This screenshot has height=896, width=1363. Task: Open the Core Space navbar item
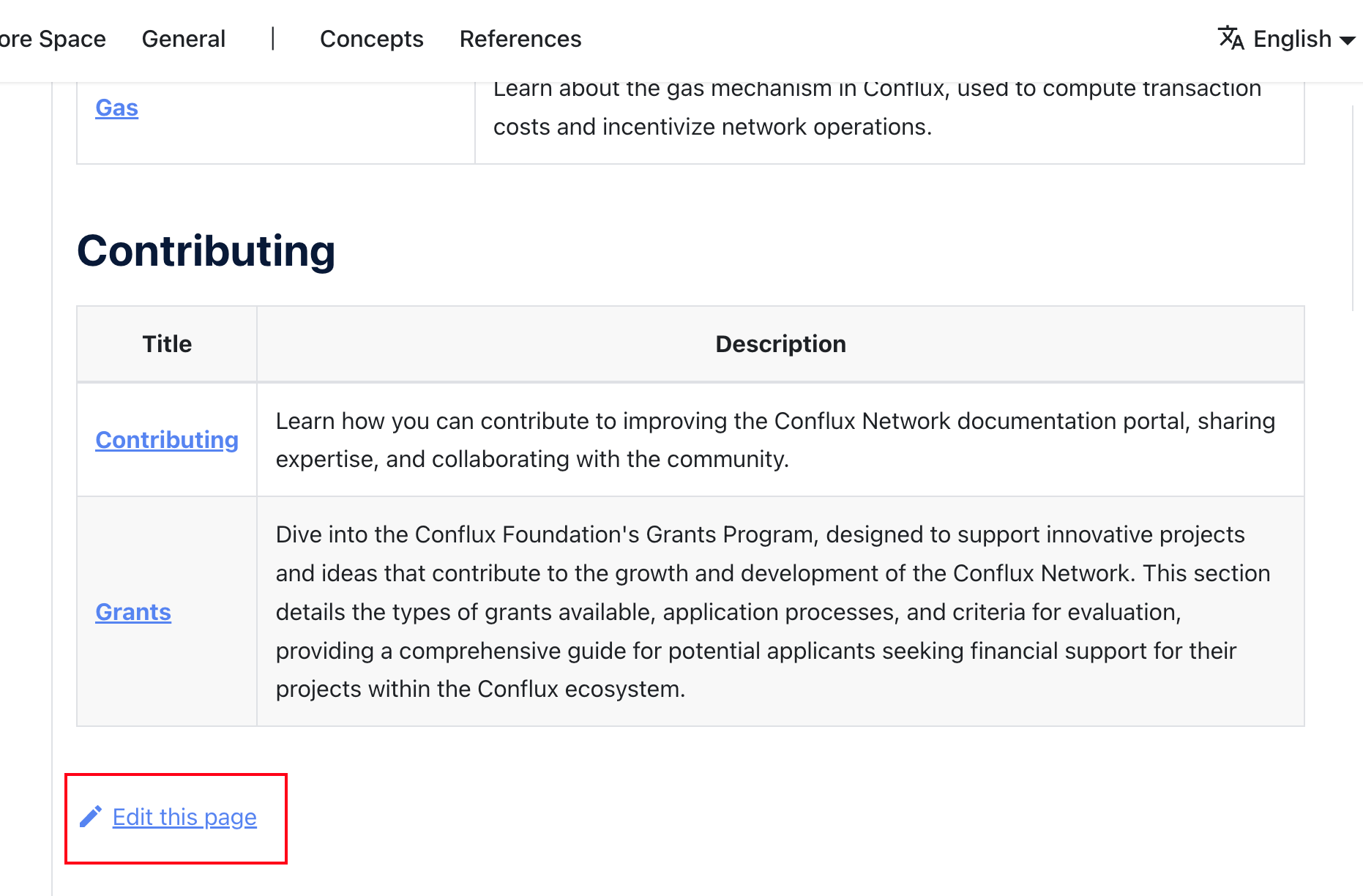coord(52,39)
